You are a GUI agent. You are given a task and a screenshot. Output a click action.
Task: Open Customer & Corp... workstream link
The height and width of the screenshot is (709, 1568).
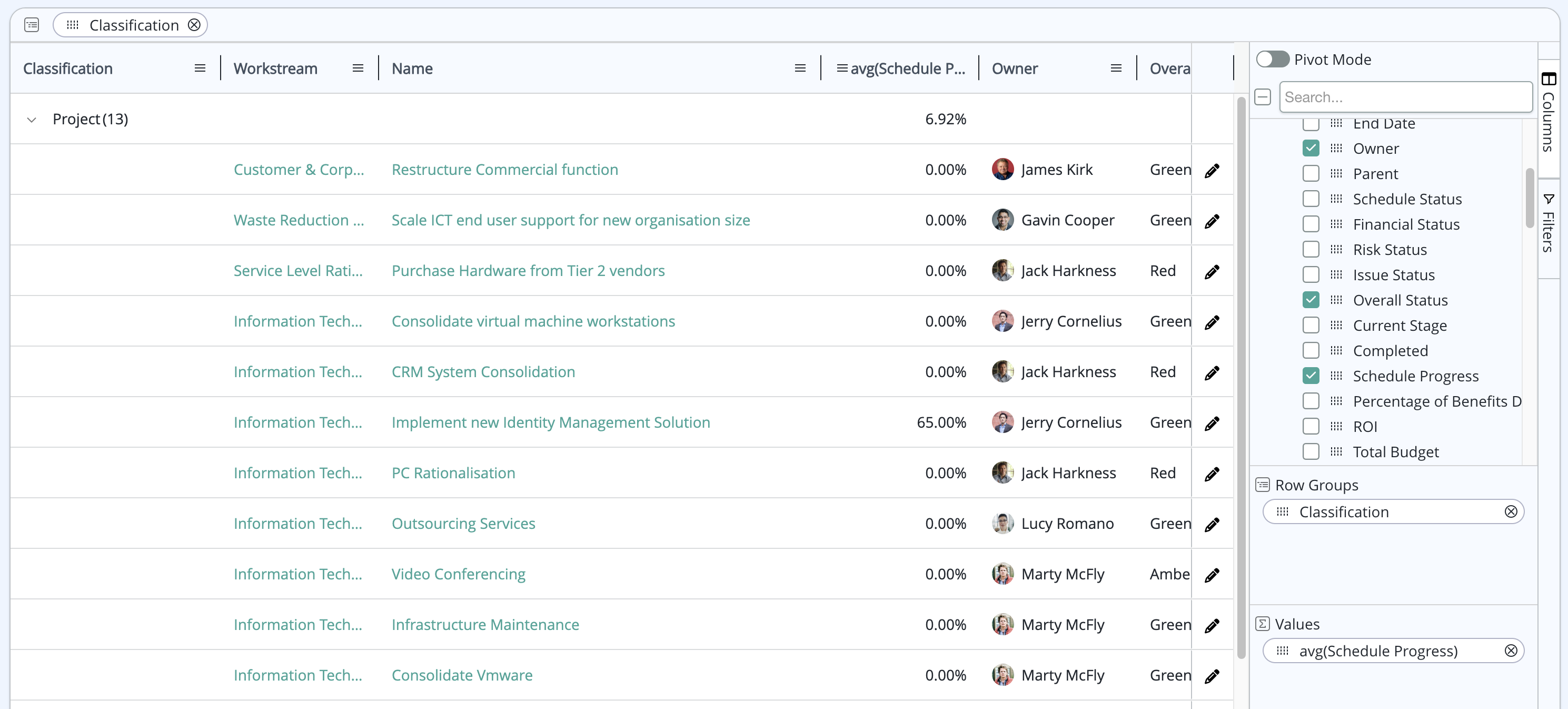coord(298,169)
